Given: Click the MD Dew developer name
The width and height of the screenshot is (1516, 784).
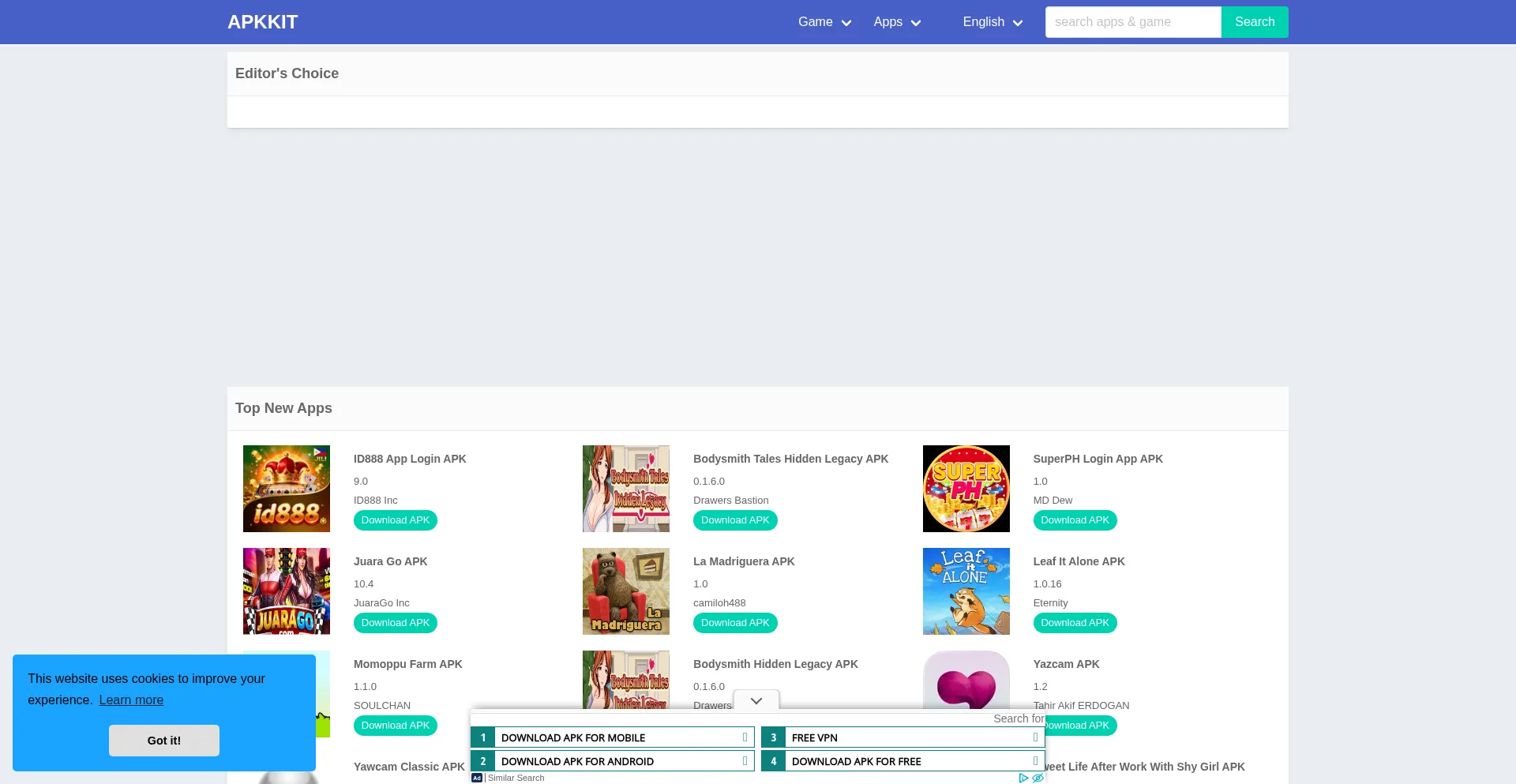Looking at the screenshot, I should [1053, 501].
